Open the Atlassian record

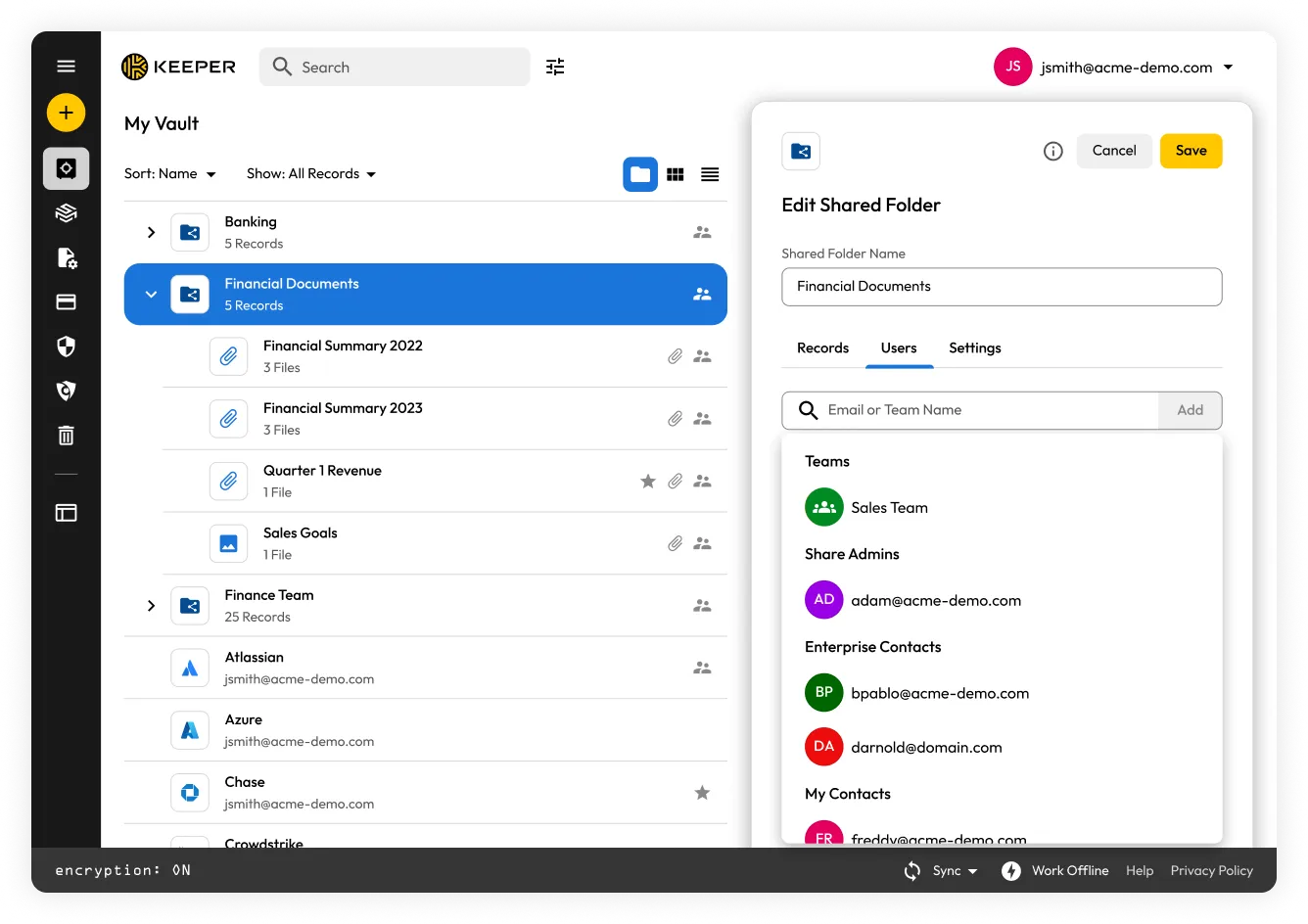[x=426, y=668]
